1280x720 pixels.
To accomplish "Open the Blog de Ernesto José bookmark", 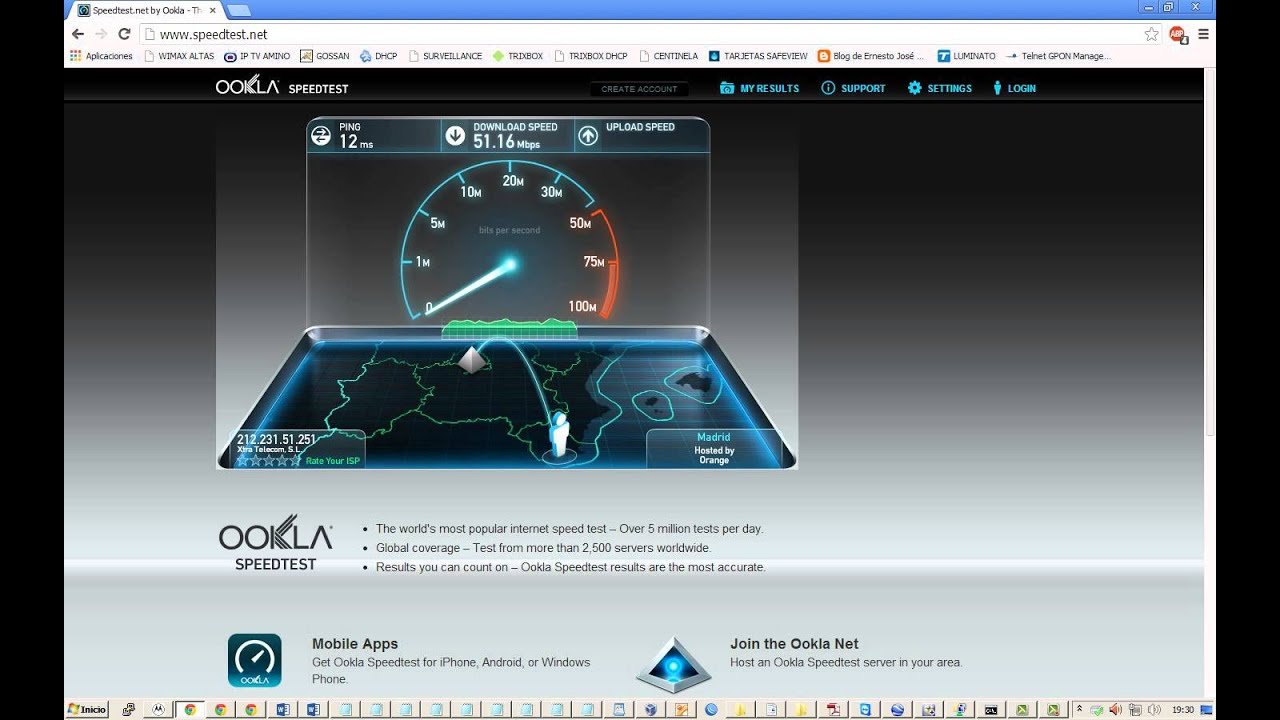I will coord(872,56).
